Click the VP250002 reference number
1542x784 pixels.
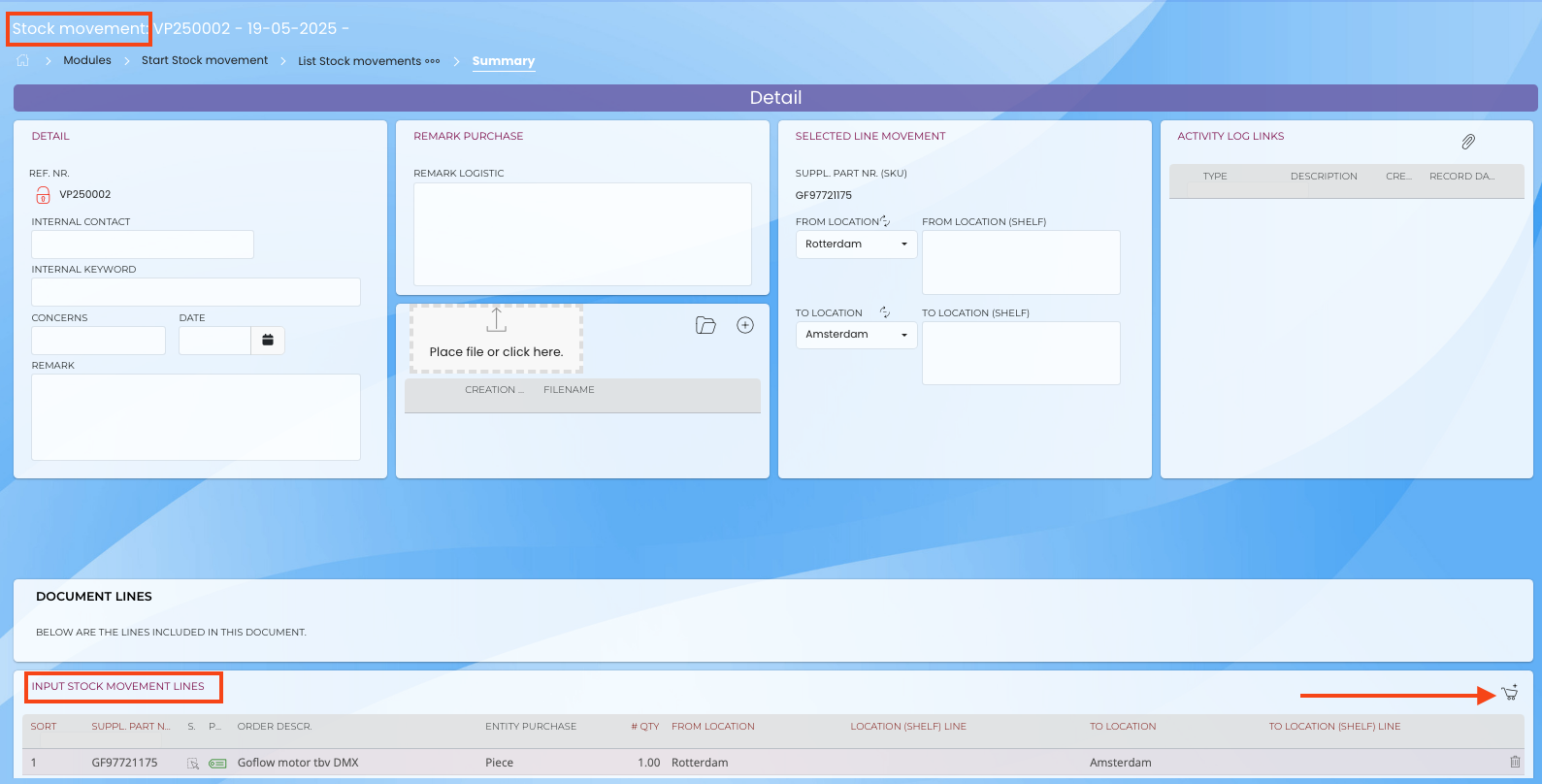point(85,195)
